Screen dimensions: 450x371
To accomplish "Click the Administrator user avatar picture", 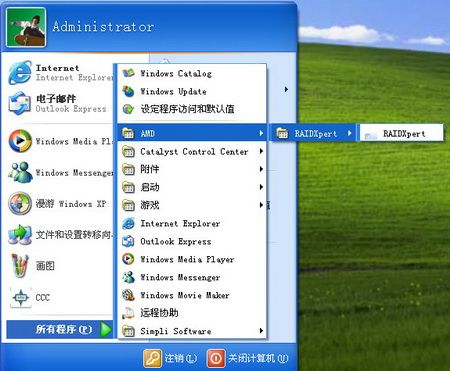I will click(26, 27).
